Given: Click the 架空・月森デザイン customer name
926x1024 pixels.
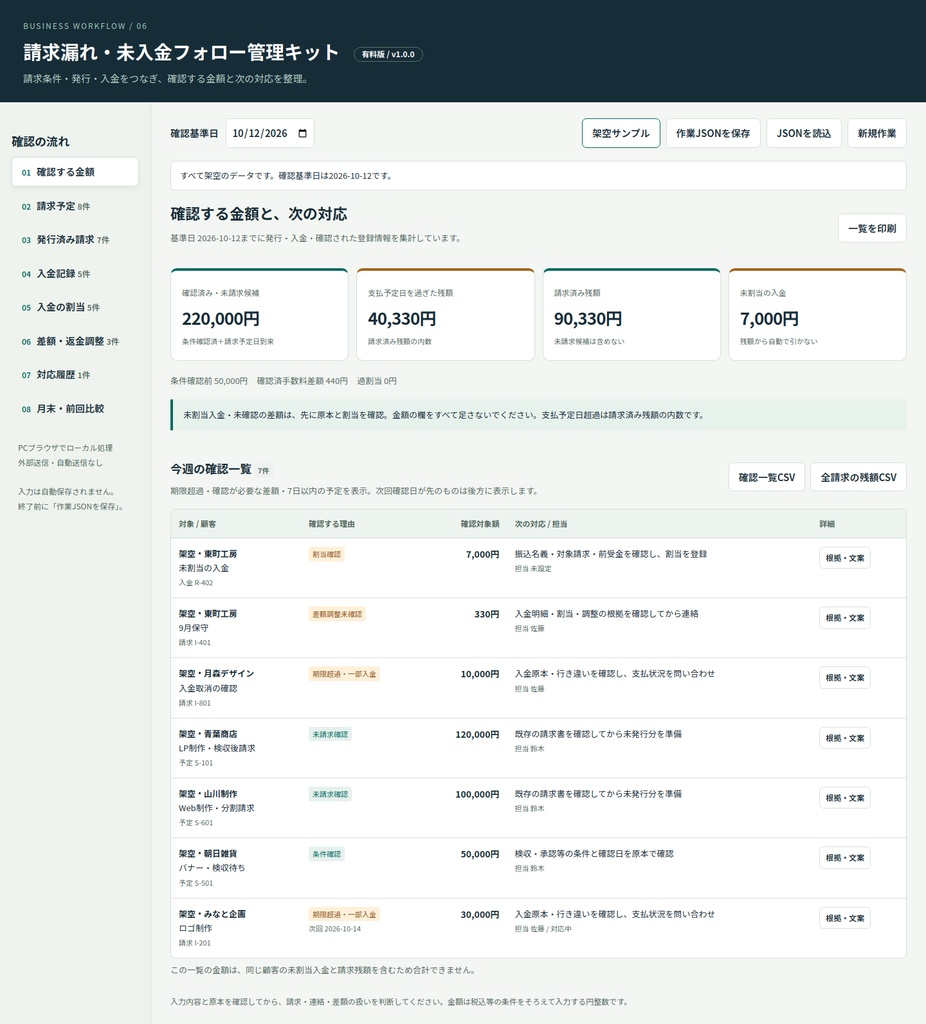Looking at the screenshot, I should (216, 673).
